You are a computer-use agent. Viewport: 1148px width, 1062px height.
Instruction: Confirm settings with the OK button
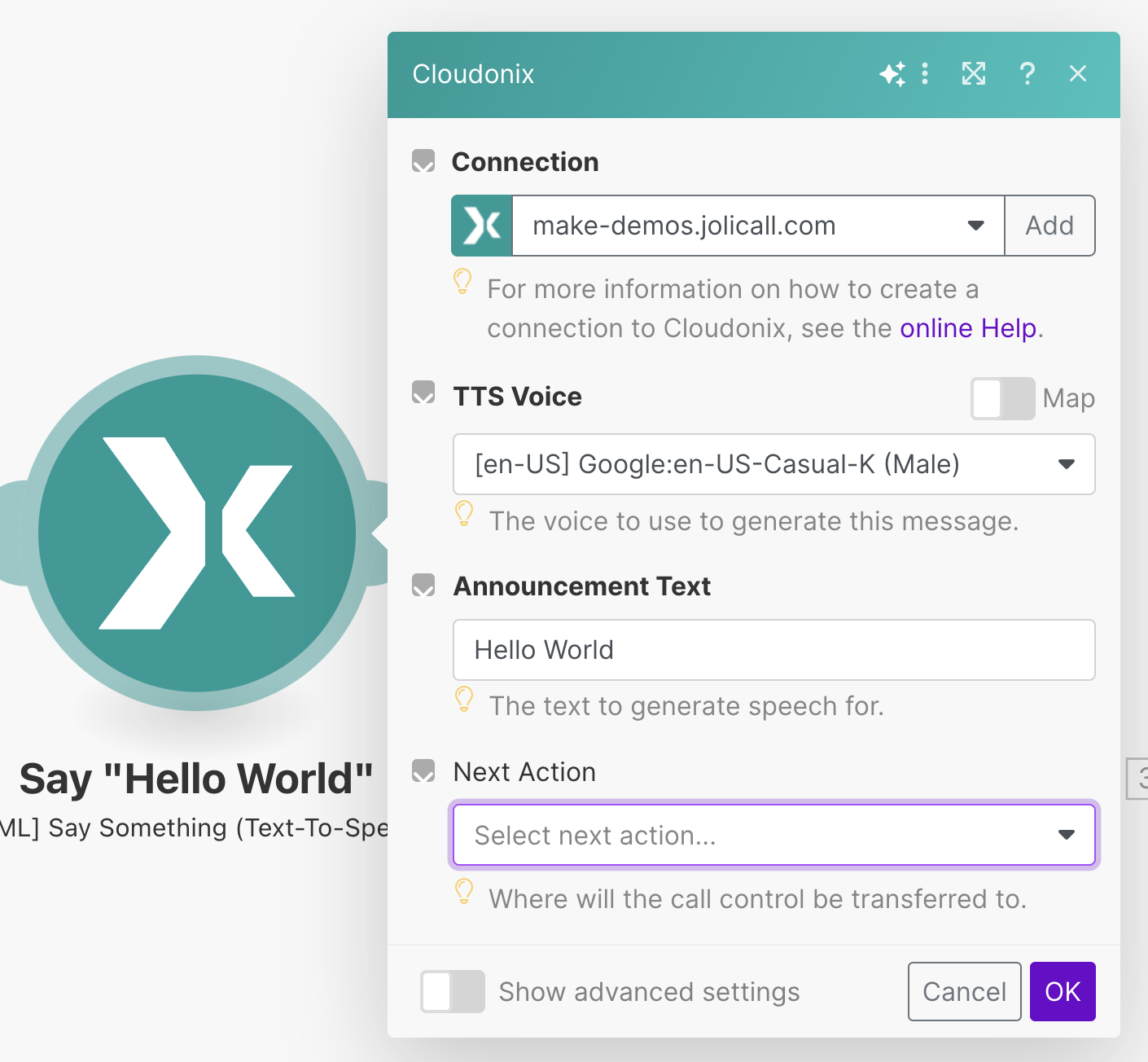click(1063, 991)
